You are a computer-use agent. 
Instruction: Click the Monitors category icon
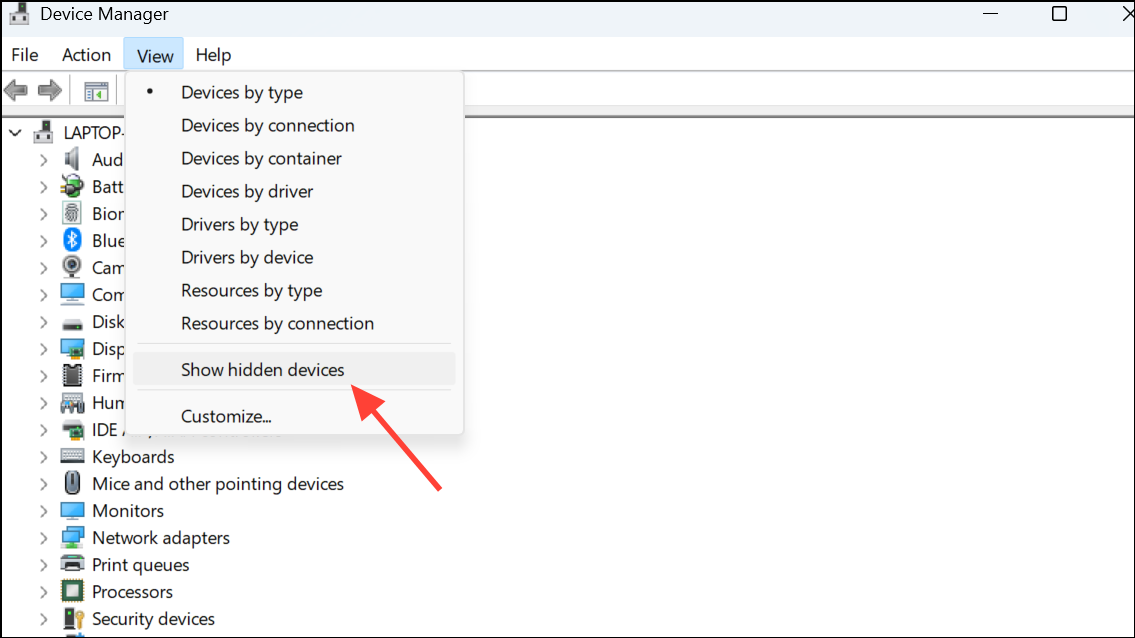pos(73,510)
